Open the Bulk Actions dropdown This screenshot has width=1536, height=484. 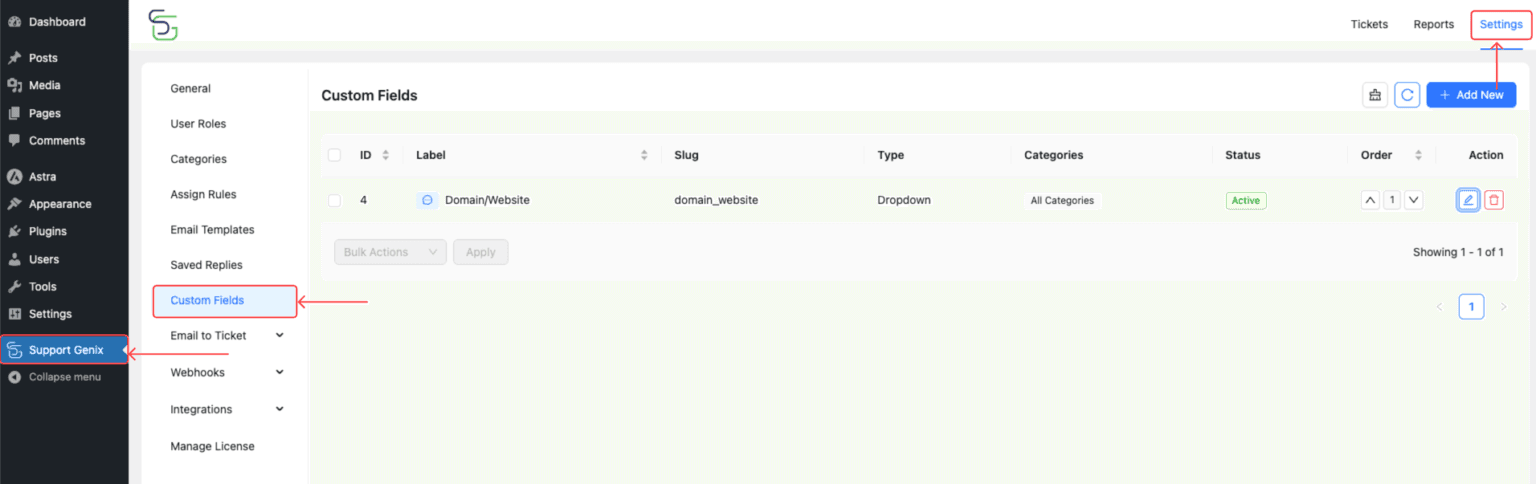(x=390, y=252)
